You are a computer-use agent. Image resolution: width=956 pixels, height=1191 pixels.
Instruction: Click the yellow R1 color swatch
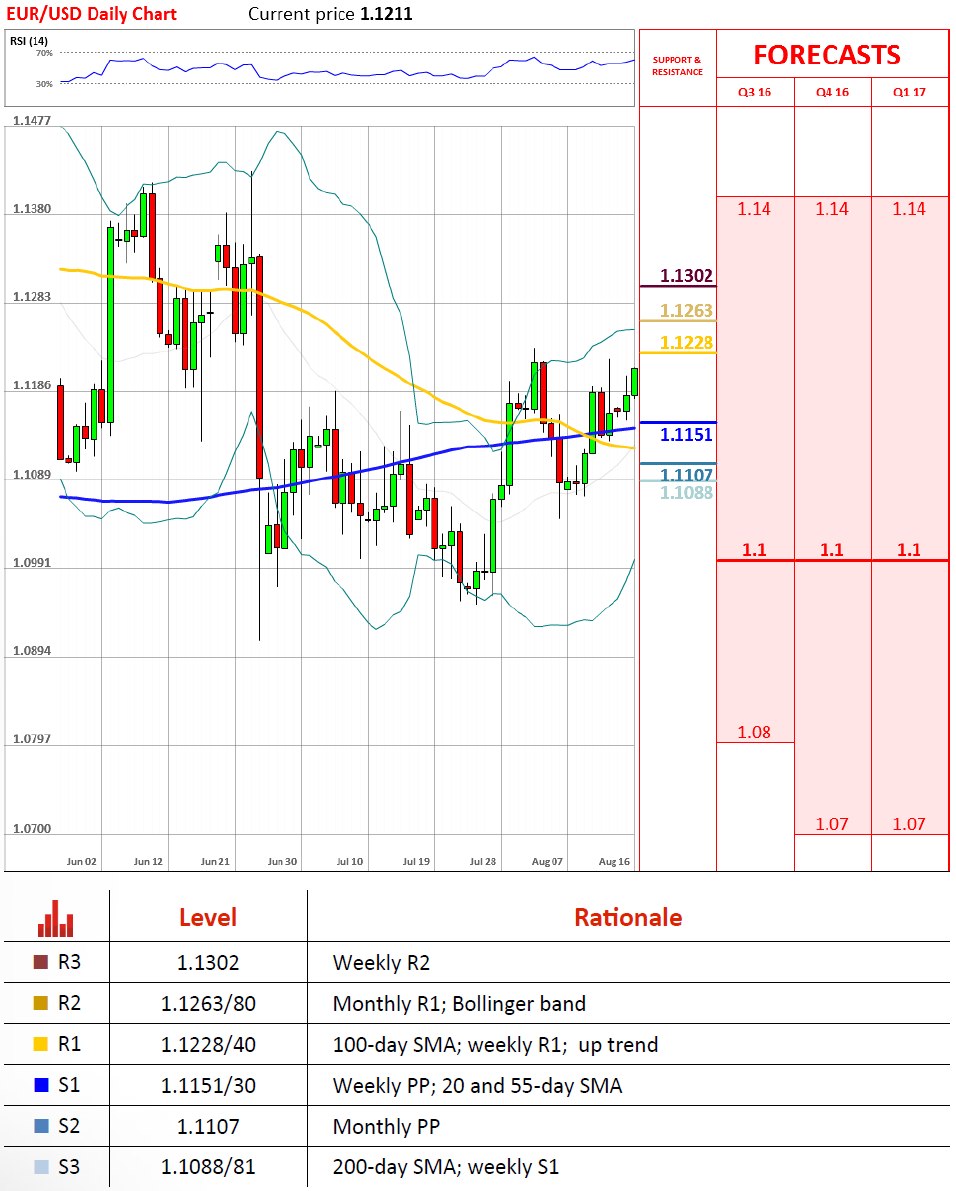[x=41, y=1044]
